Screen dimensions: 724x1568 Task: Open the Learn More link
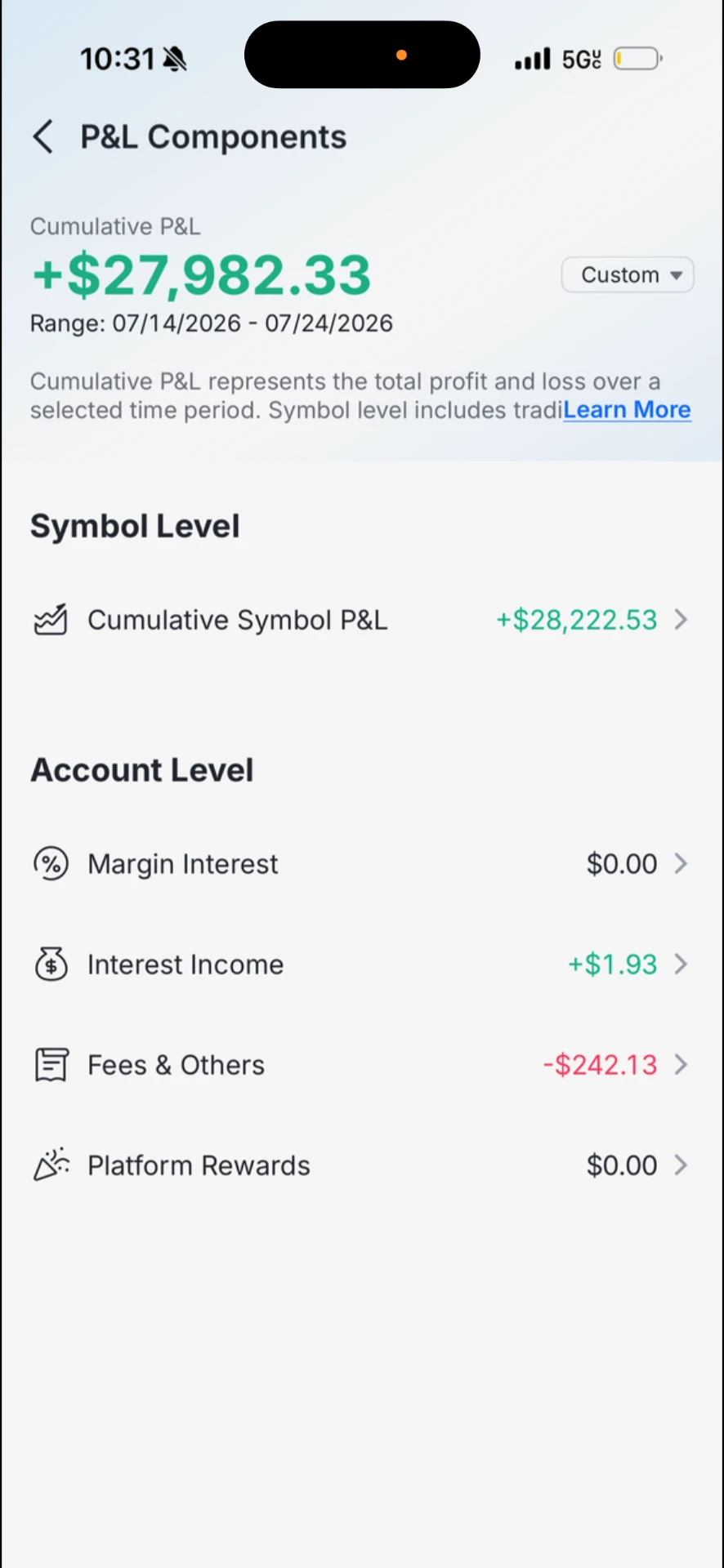(627, 410)
